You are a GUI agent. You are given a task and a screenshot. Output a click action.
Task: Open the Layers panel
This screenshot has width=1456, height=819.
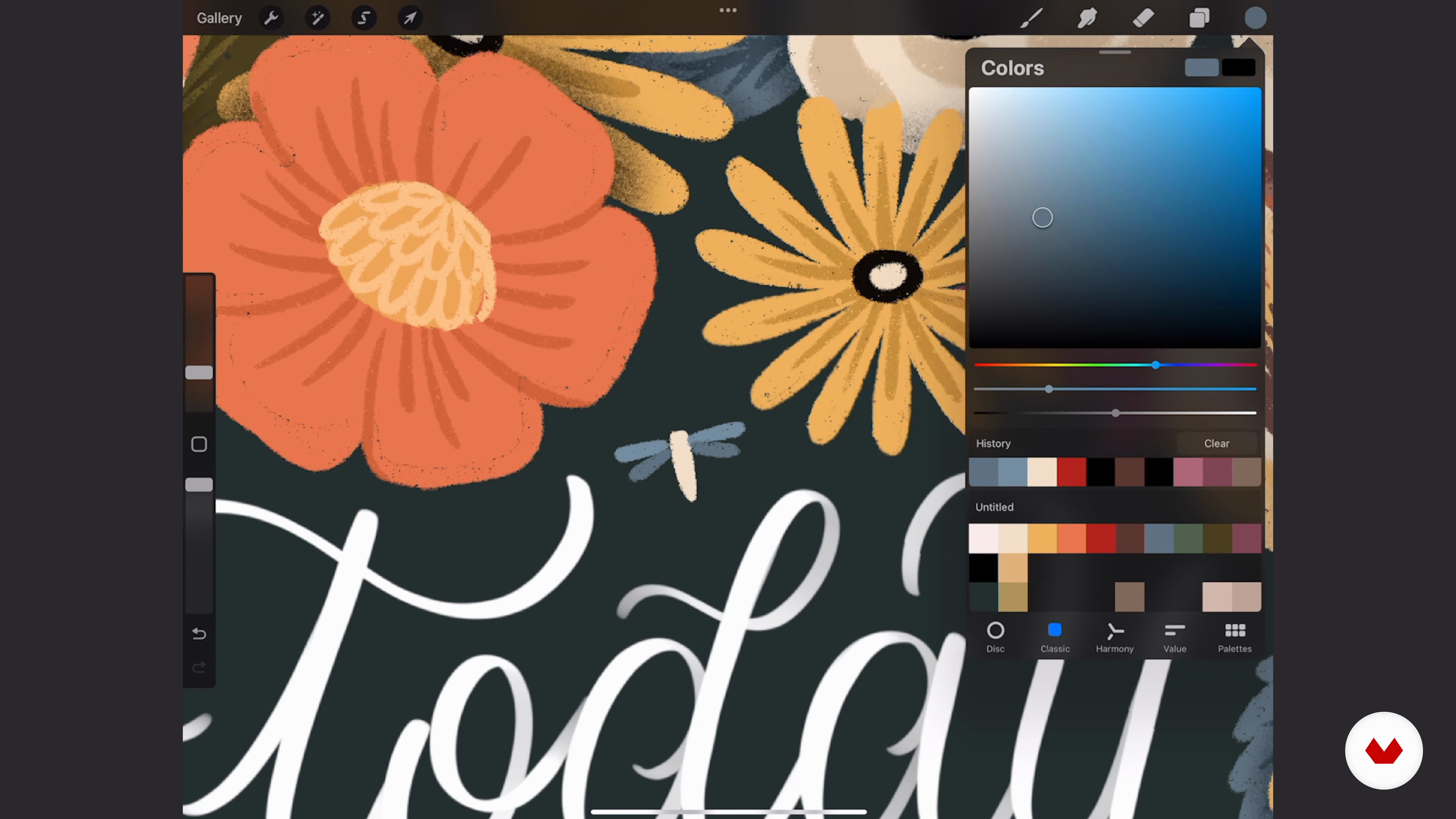point(1199,18)
